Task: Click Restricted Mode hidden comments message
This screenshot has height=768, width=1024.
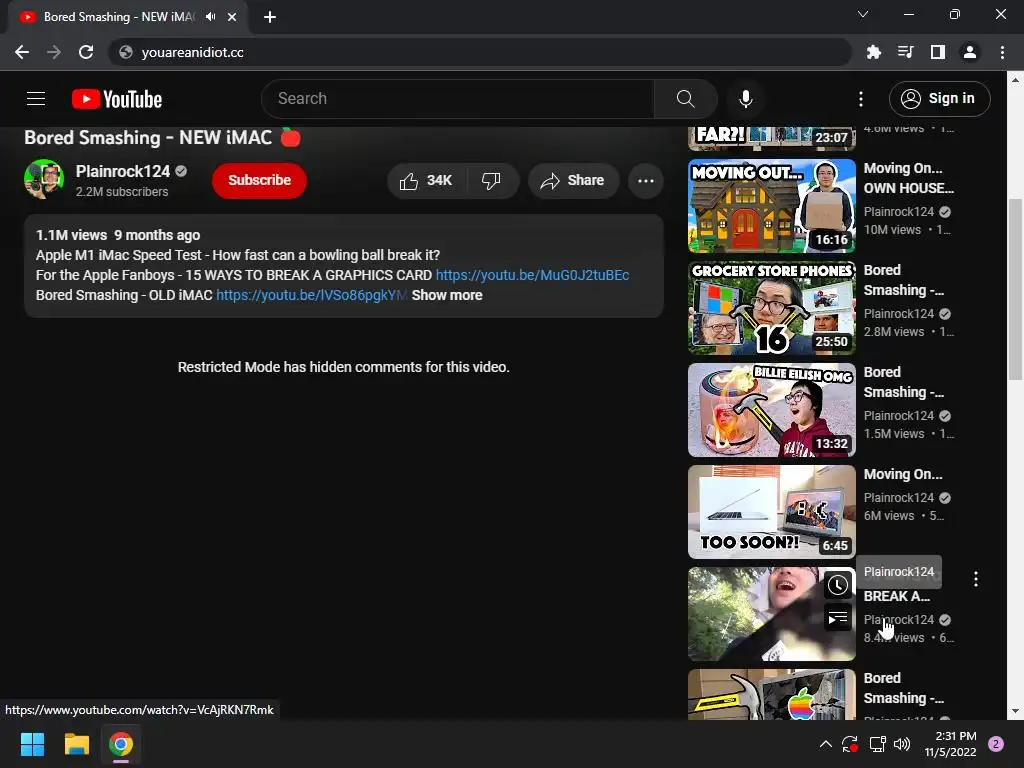Action: [344, 367]
